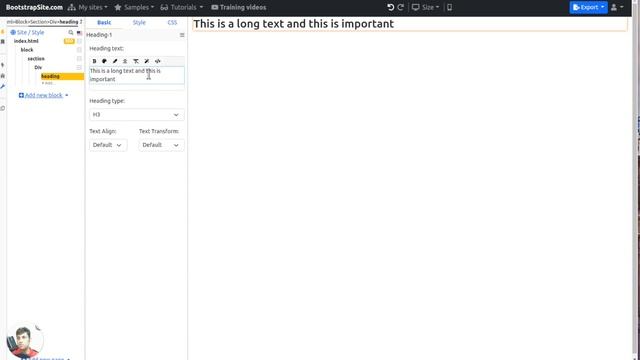This screenshot has height=360, width=640.
Task: Click the strikethrough icon in heading toolbar
Action: pyautogui.click(x=125, y=61)
